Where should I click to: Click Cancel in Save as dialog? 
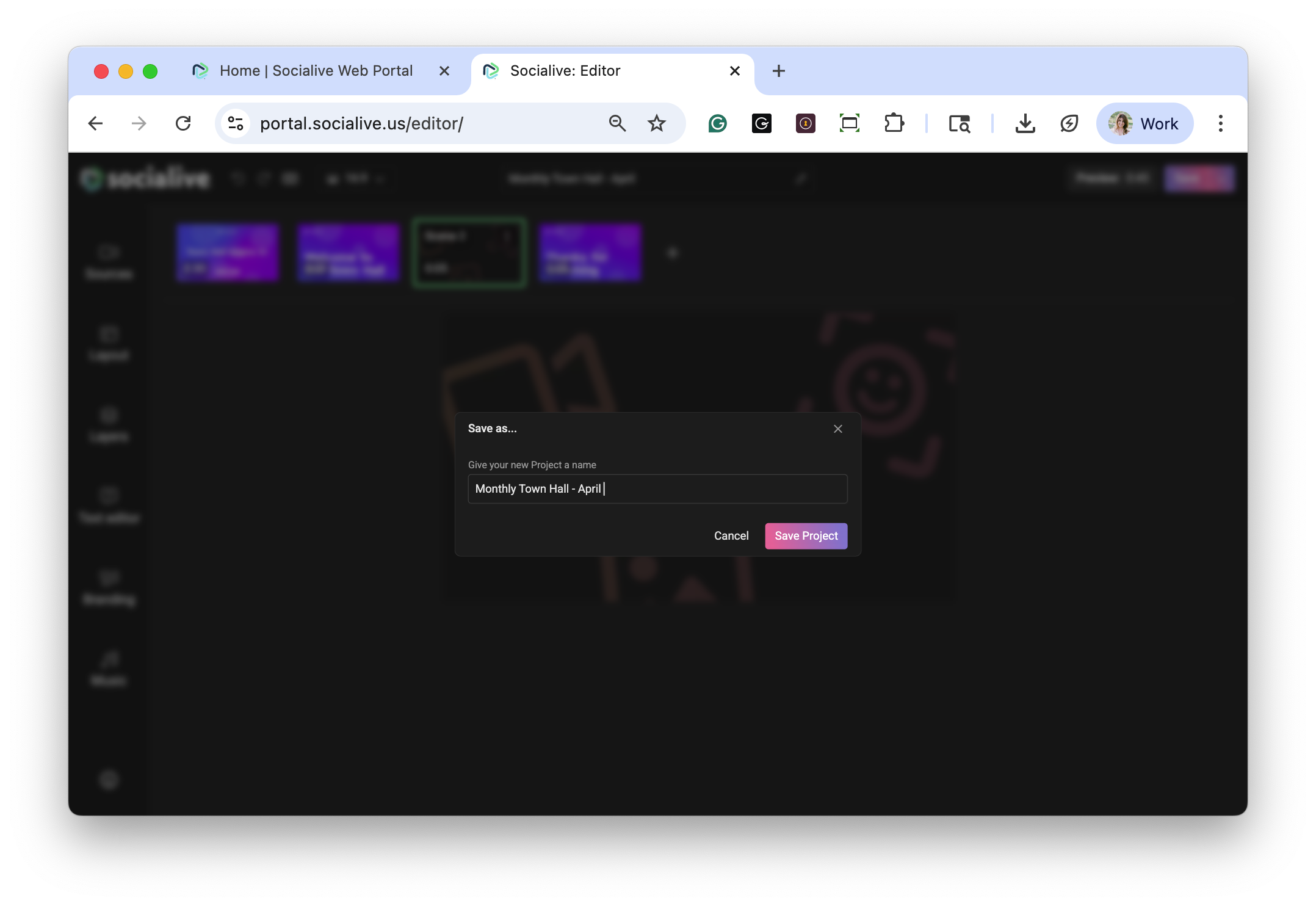coord(731,535)
